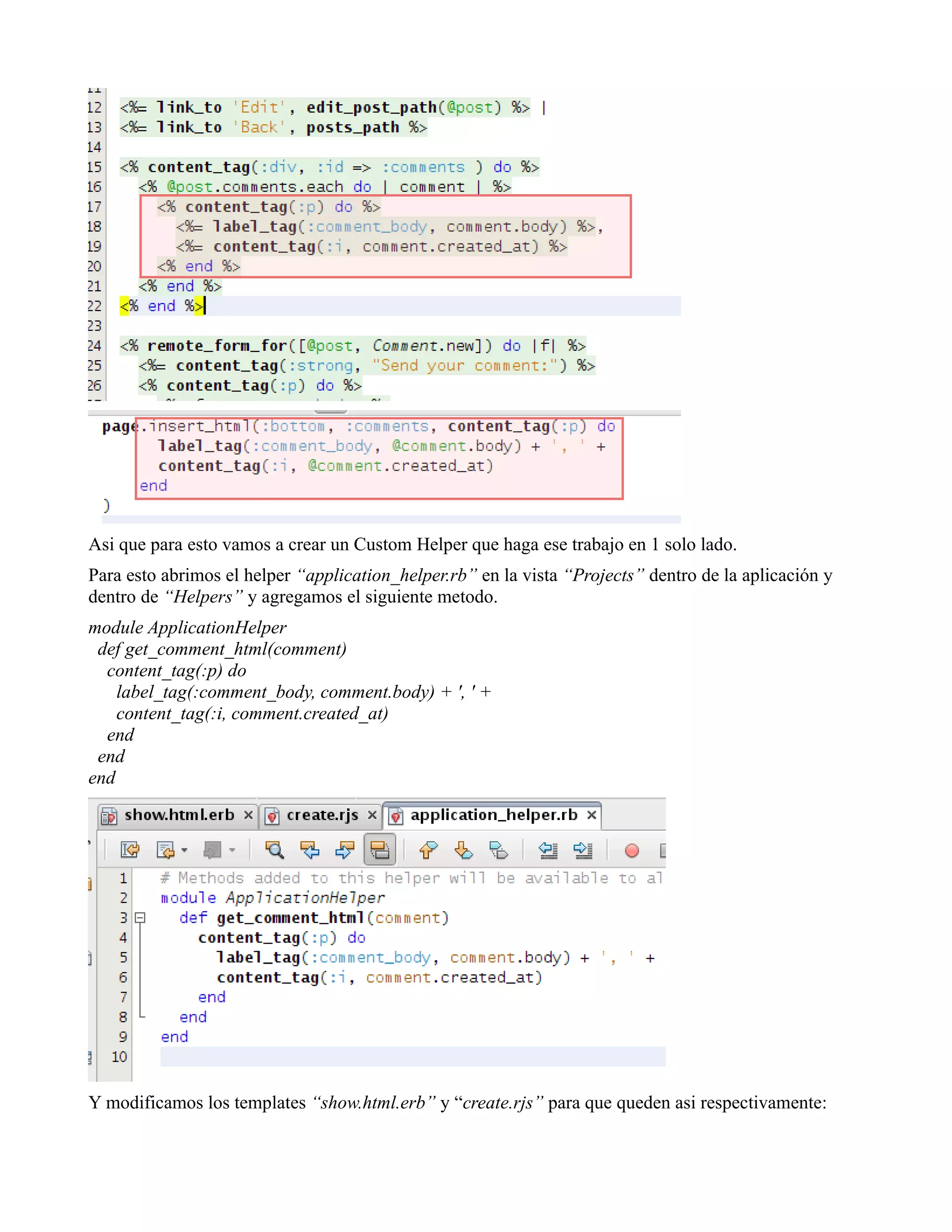Image resolution: width=952 pixels, height=1232 pixels.
Task: Click the Back navigation history icon
Action: click(165, 849)
